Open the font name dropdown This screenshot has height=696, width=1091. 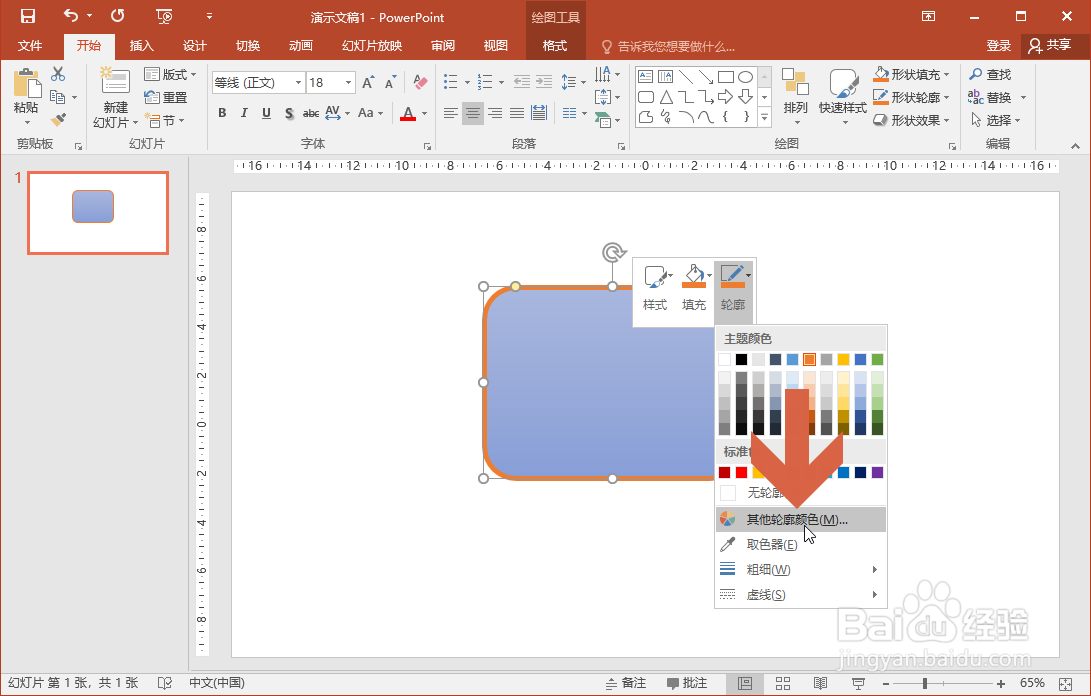pos(298,82)
